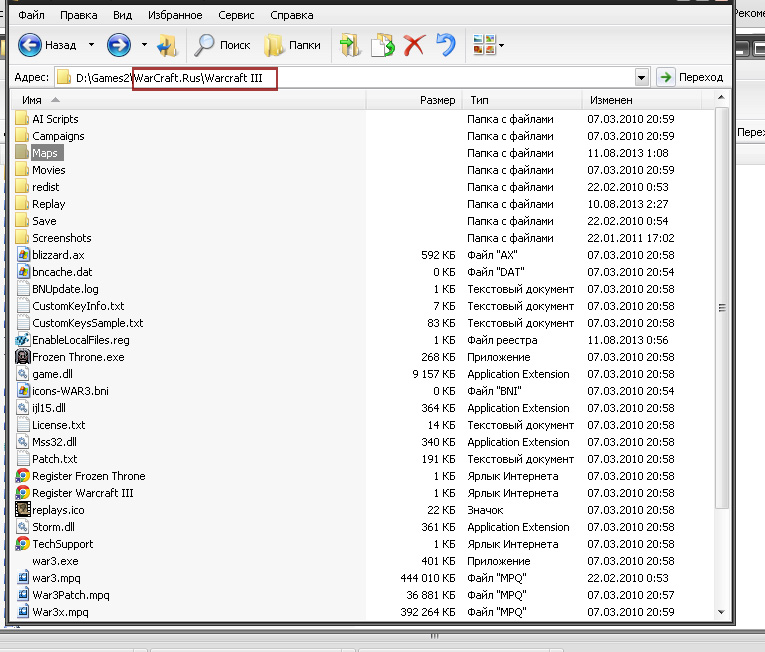This screenshot has height=652, width=765.
Task: Open Search (Поиск) magnifier tool
Action: pyautogui.click(x=222, y=45)
